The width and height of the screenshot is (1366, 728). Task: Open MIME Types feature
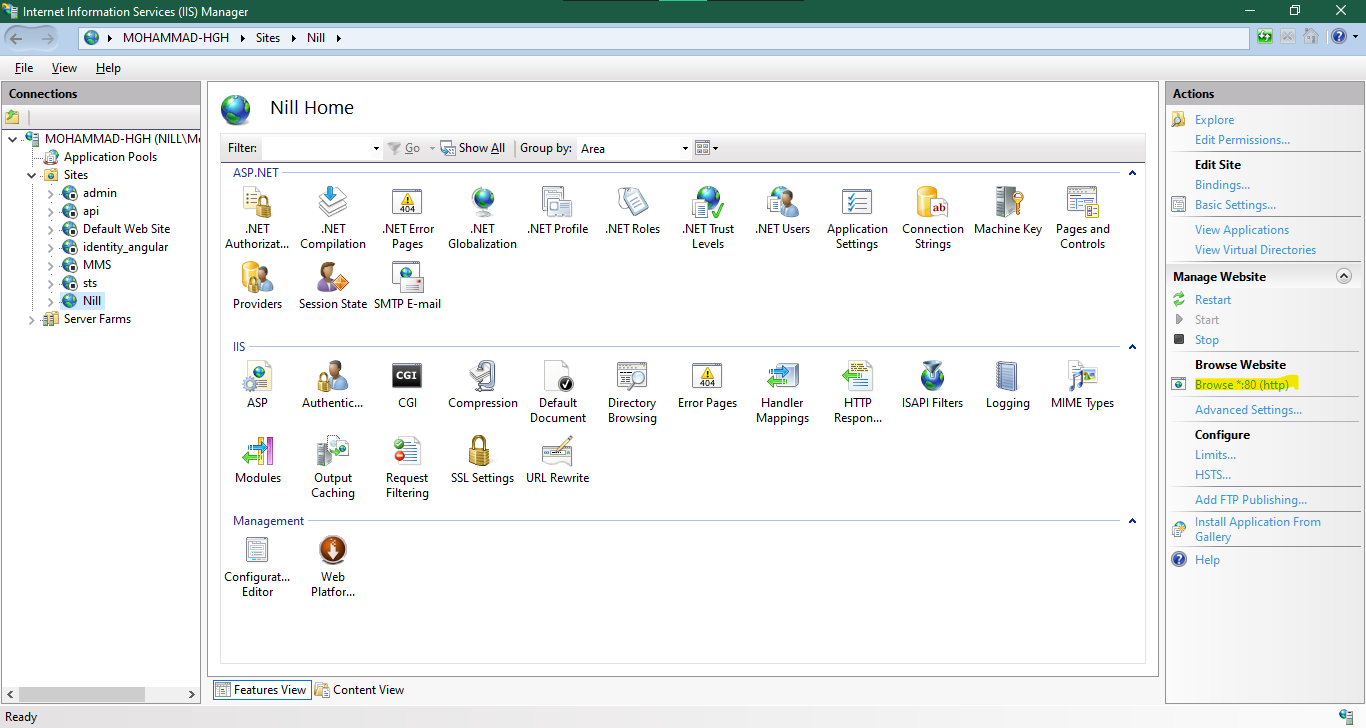1083,385
